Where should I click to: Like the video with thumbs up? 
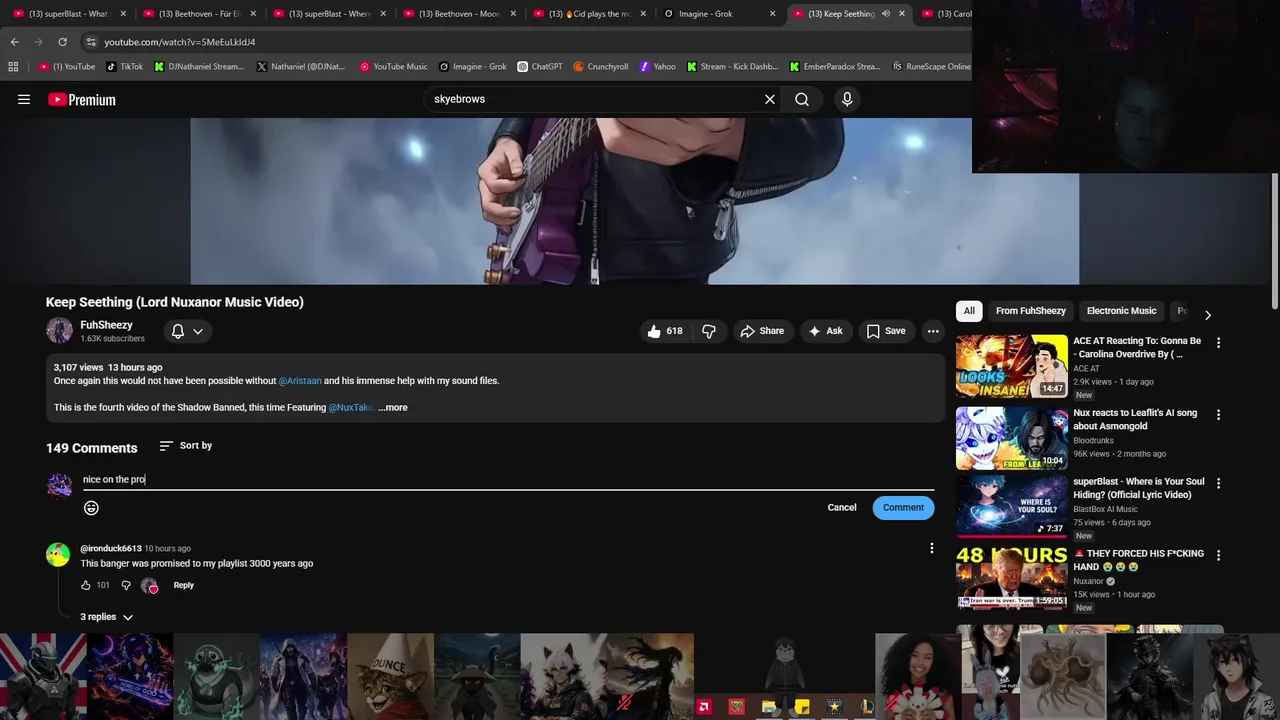[x=665, y=331]
